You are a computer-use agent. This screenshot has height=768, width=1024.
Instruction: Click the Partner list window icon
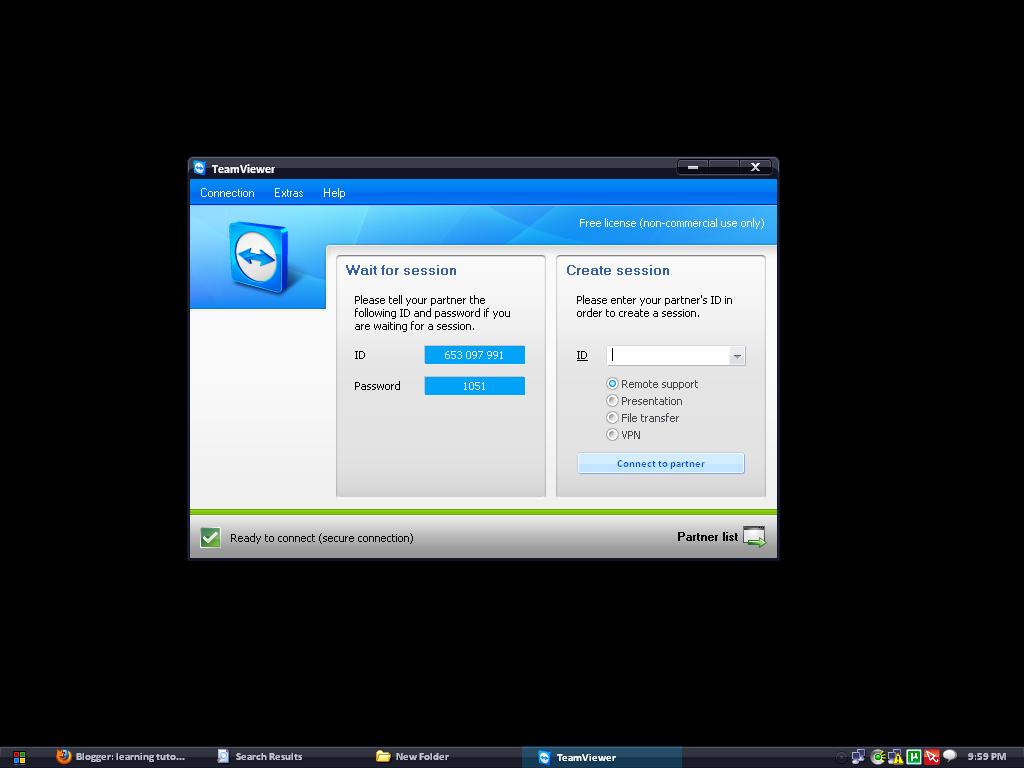pyautogui.click(x=754, y=537)
